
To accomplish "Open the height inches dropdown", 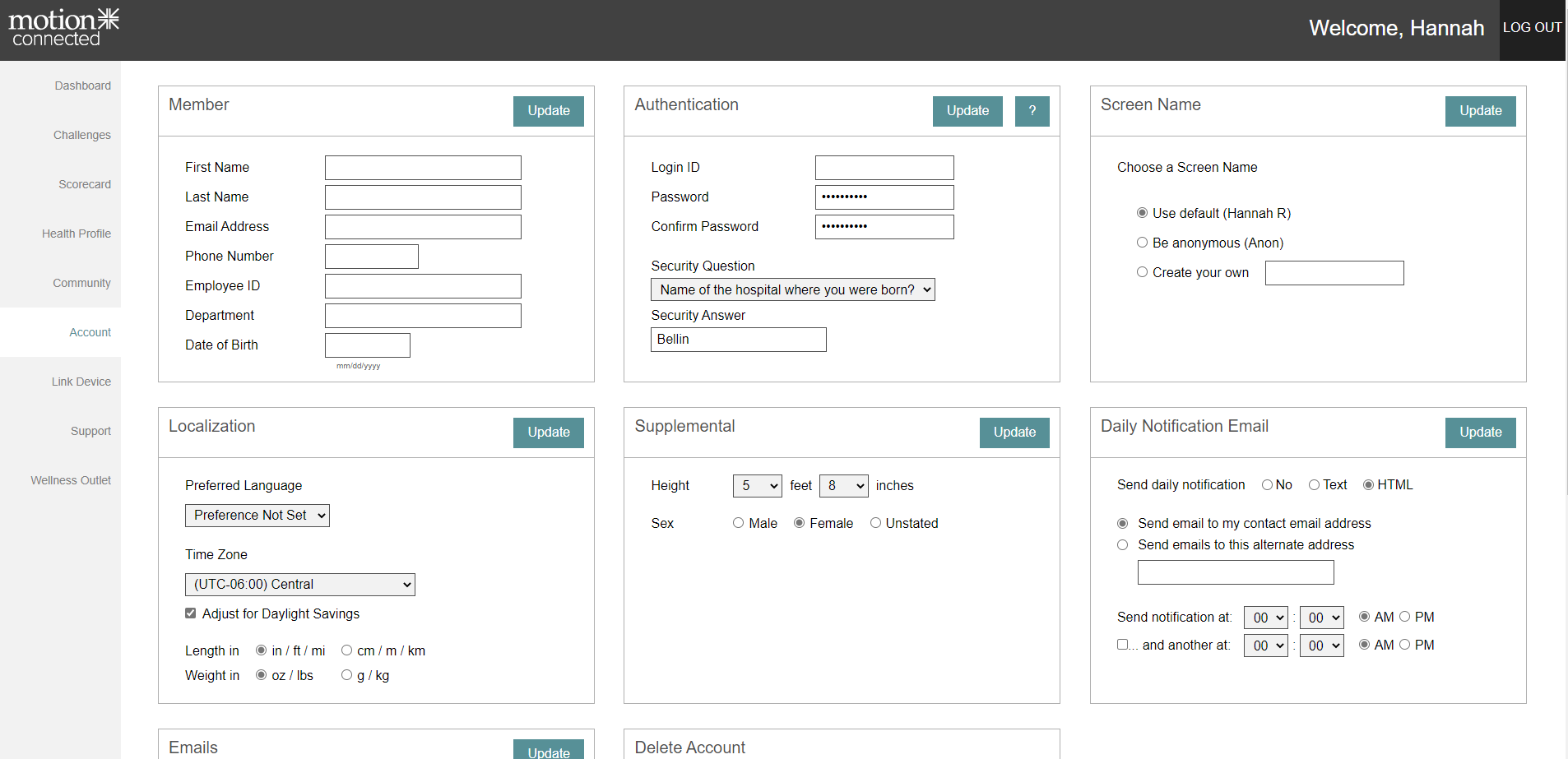I will [x=843, y=486].
